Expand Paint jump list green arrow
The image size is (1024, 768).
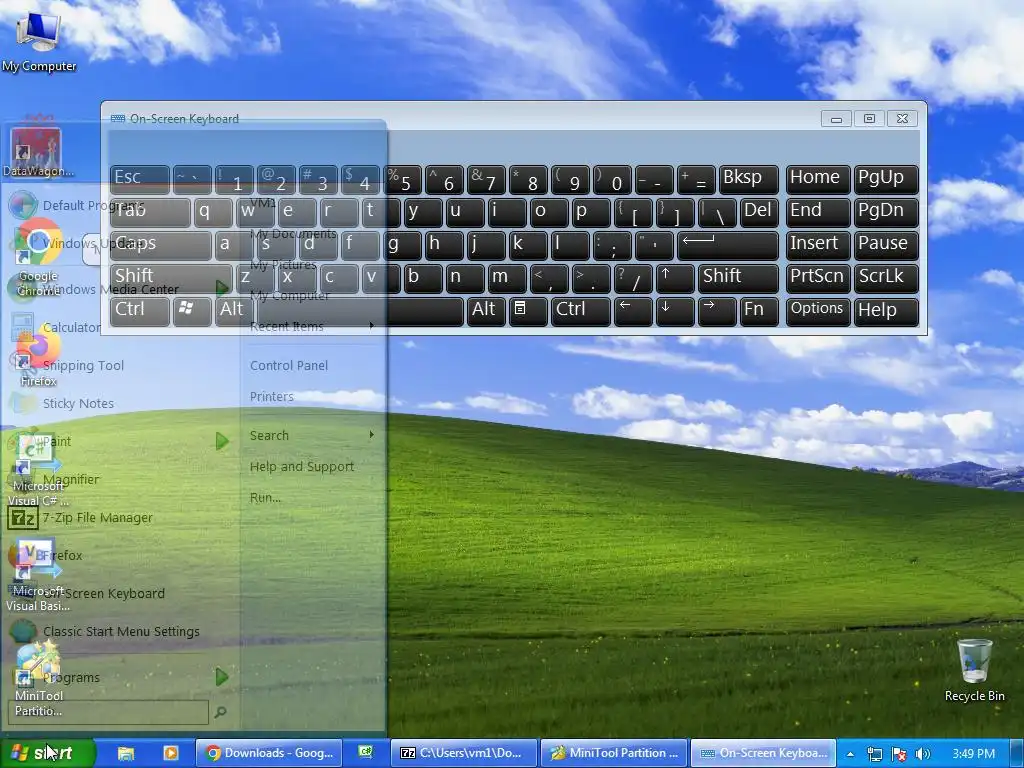pyautogui.click(x=222, y=441)
